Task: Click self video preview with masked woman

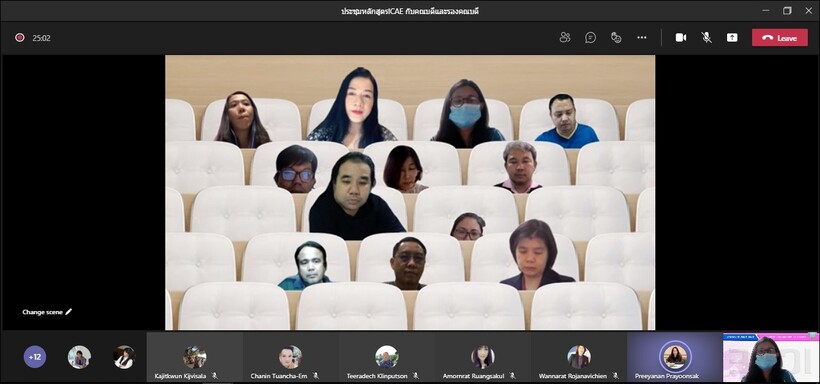Action: (x=771, y=357)
